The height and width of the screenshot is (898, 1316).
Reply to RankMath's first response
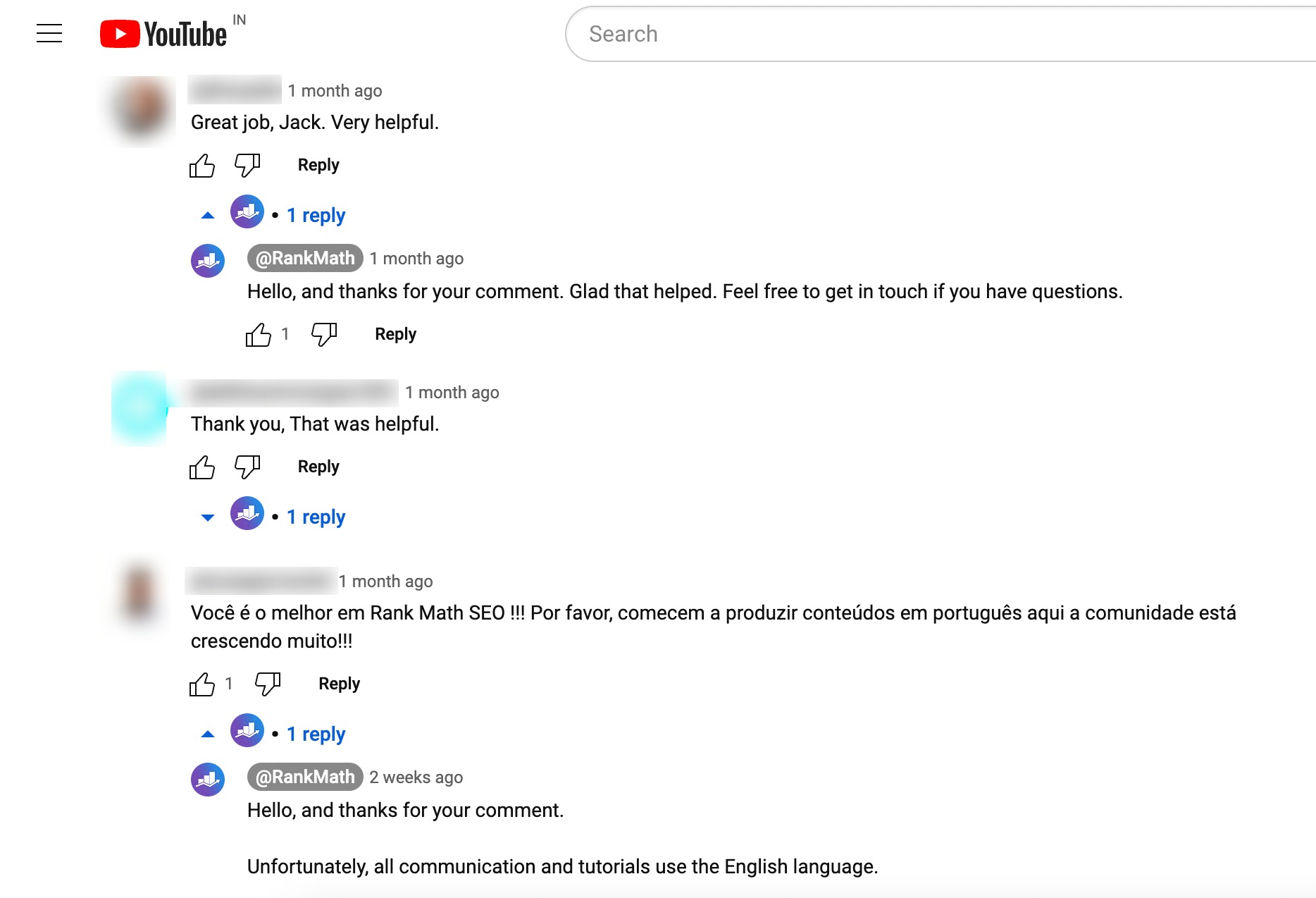(x=395, y=333)
